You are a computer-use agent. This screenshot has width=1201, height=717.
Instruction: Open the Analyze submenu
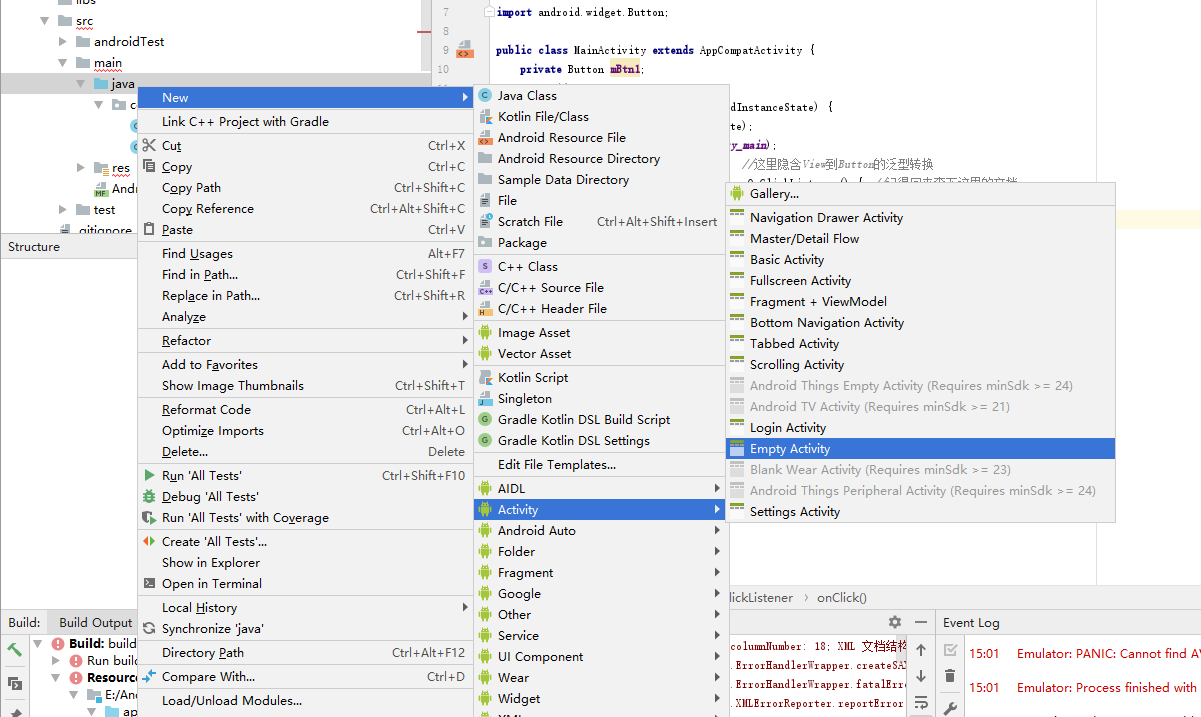pos(305,317)
